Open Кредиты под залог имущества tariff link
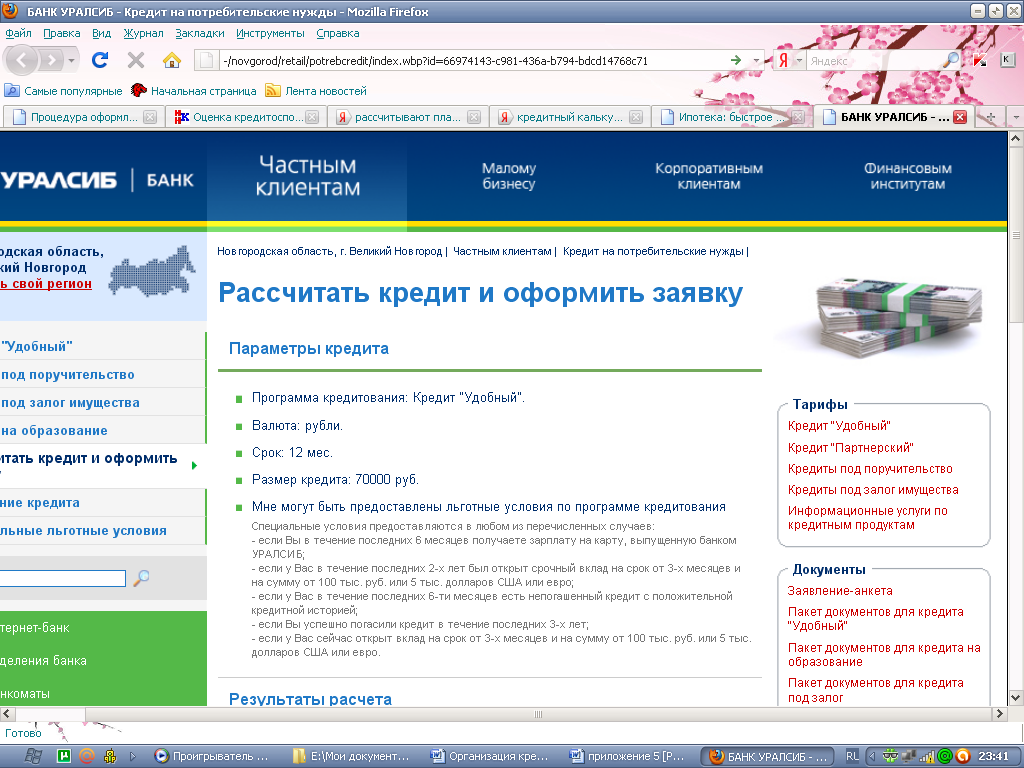 [873, 490]
